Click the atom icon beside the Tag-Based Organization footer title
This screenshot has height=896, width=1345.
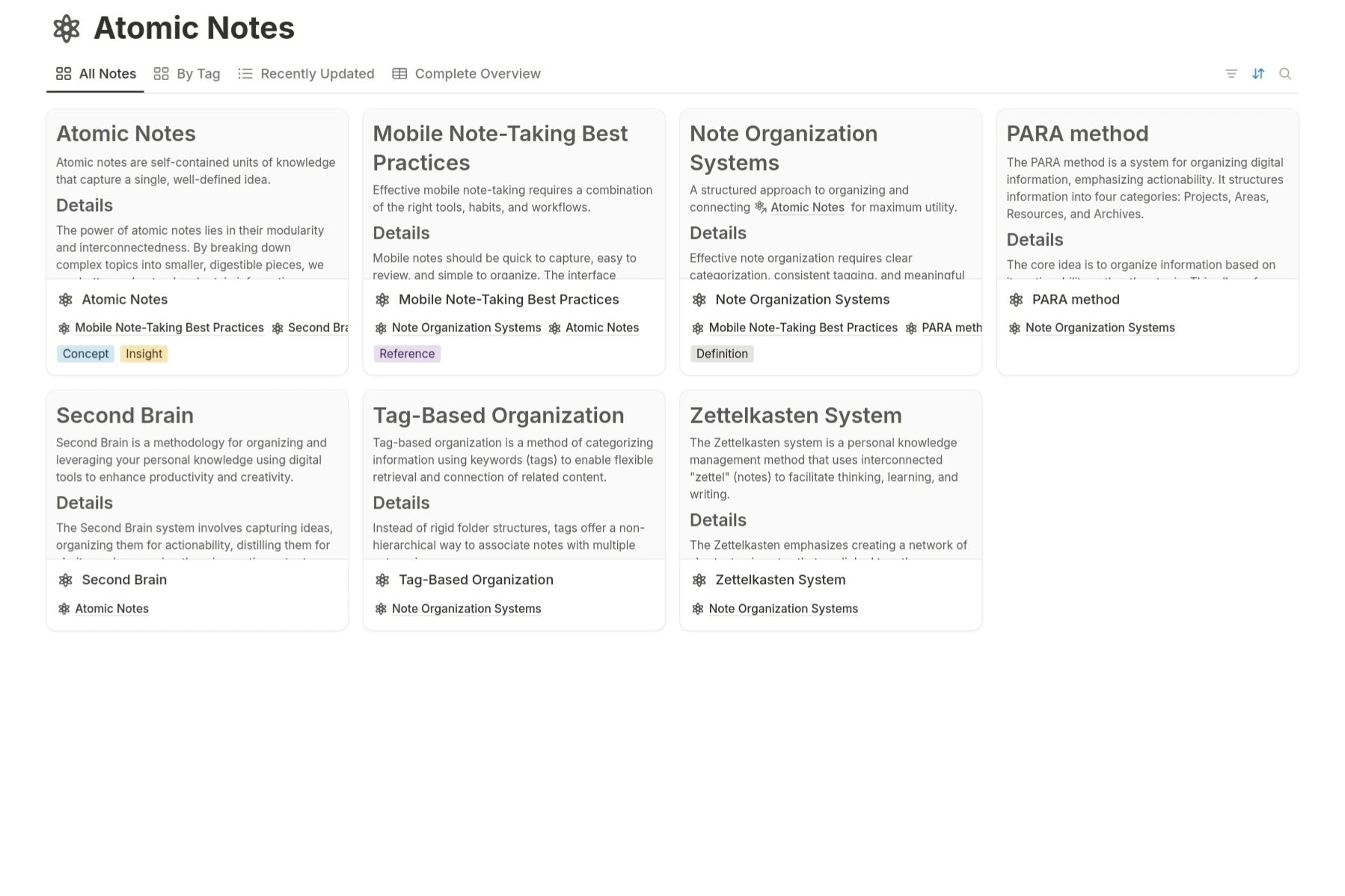tap(382, 580)
